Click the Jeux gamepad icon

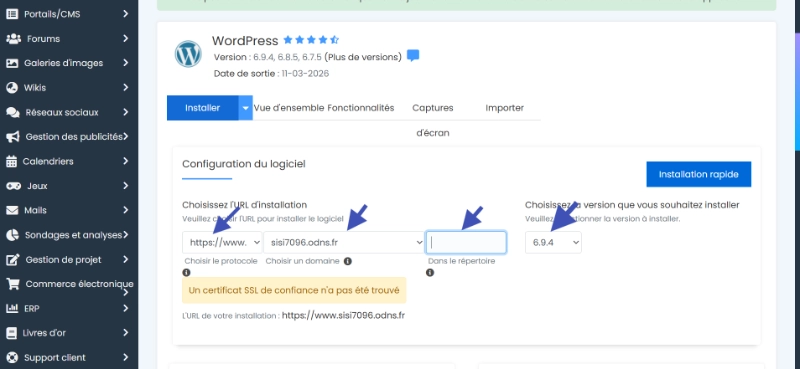[13, 186]
